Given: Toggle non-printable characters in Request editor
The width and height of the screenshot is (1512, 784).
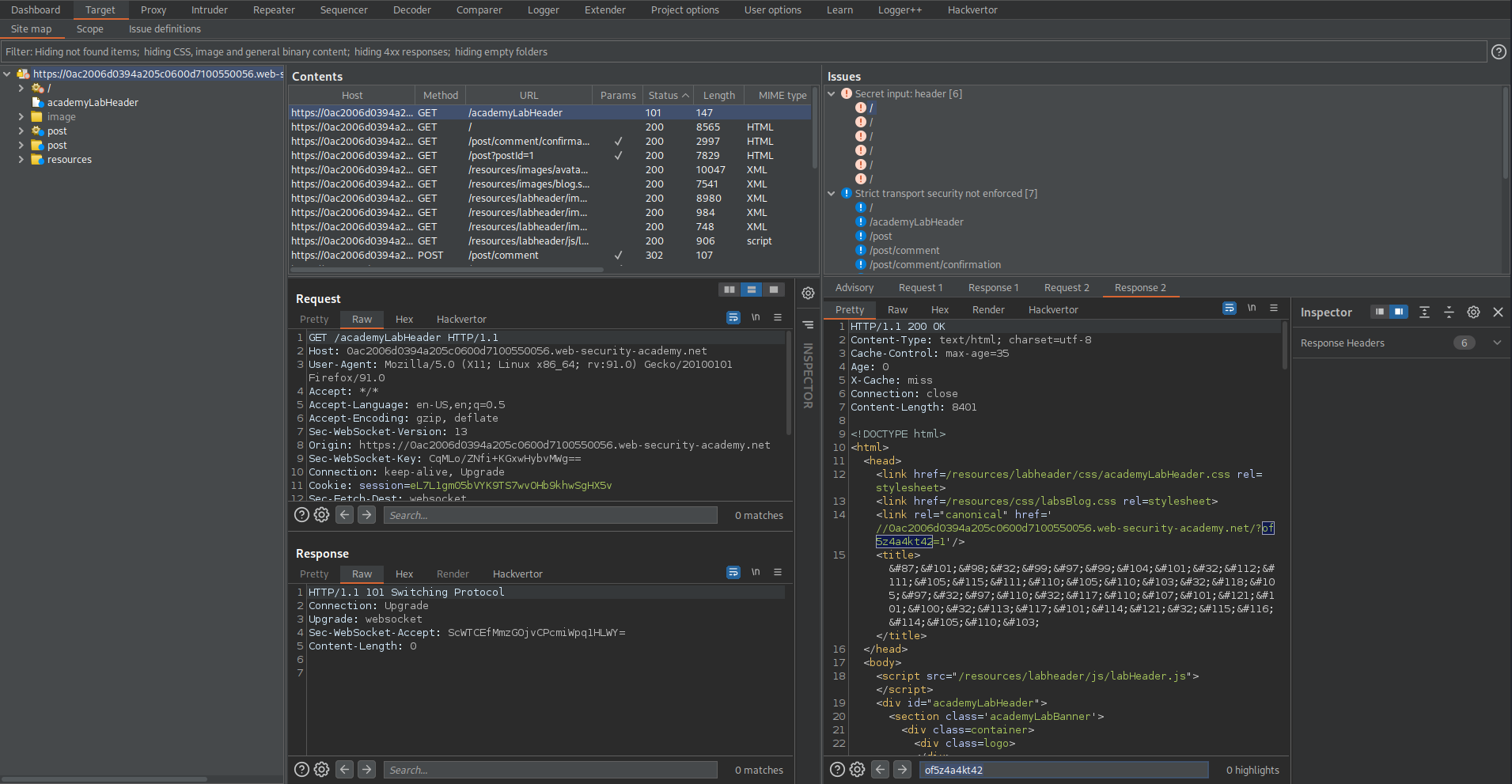Looking at the screenshot, I should 756,317.
